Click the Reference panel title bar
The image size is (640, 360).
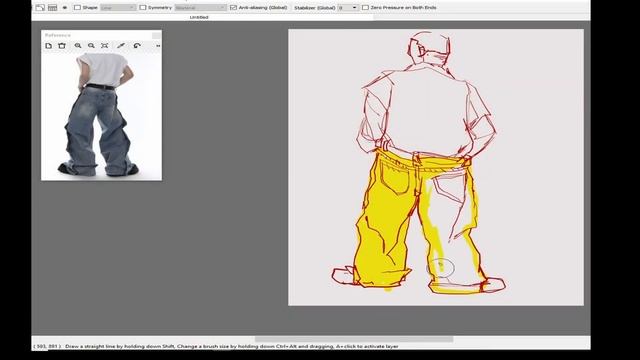click(x=97, y=35)
